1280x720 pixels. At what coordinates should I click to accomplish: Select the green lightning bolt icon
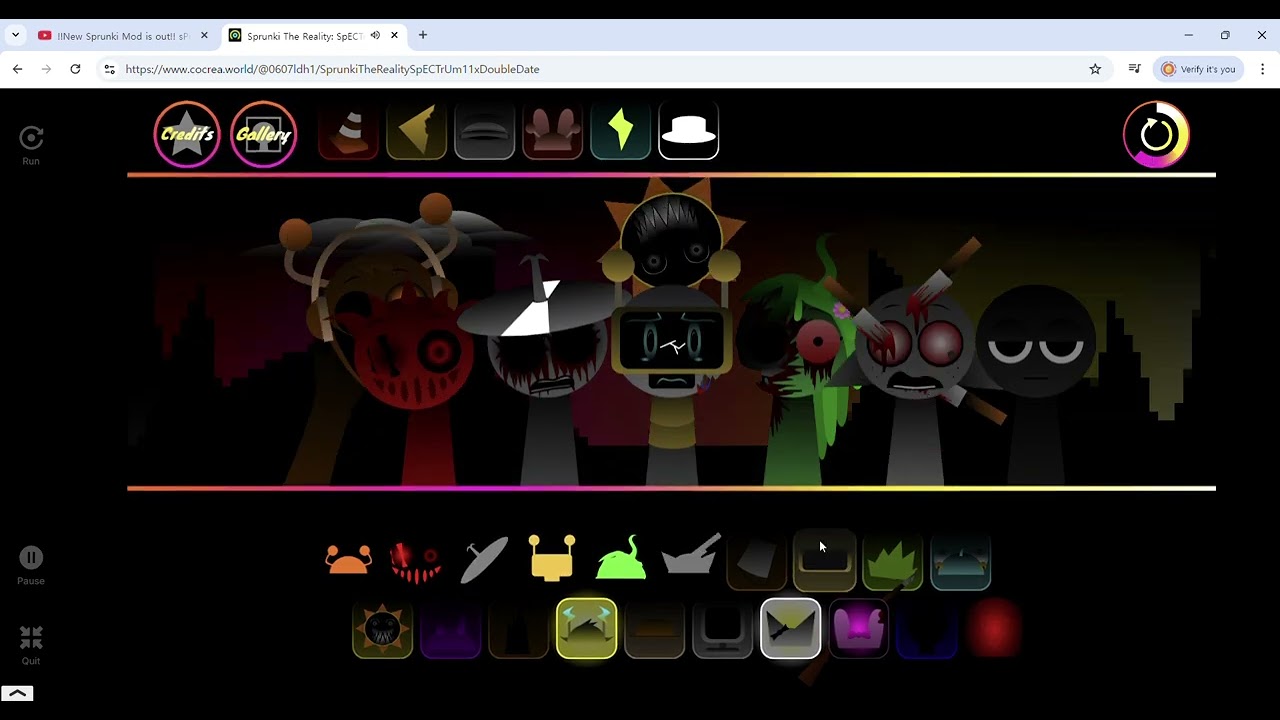pos(620,131)
